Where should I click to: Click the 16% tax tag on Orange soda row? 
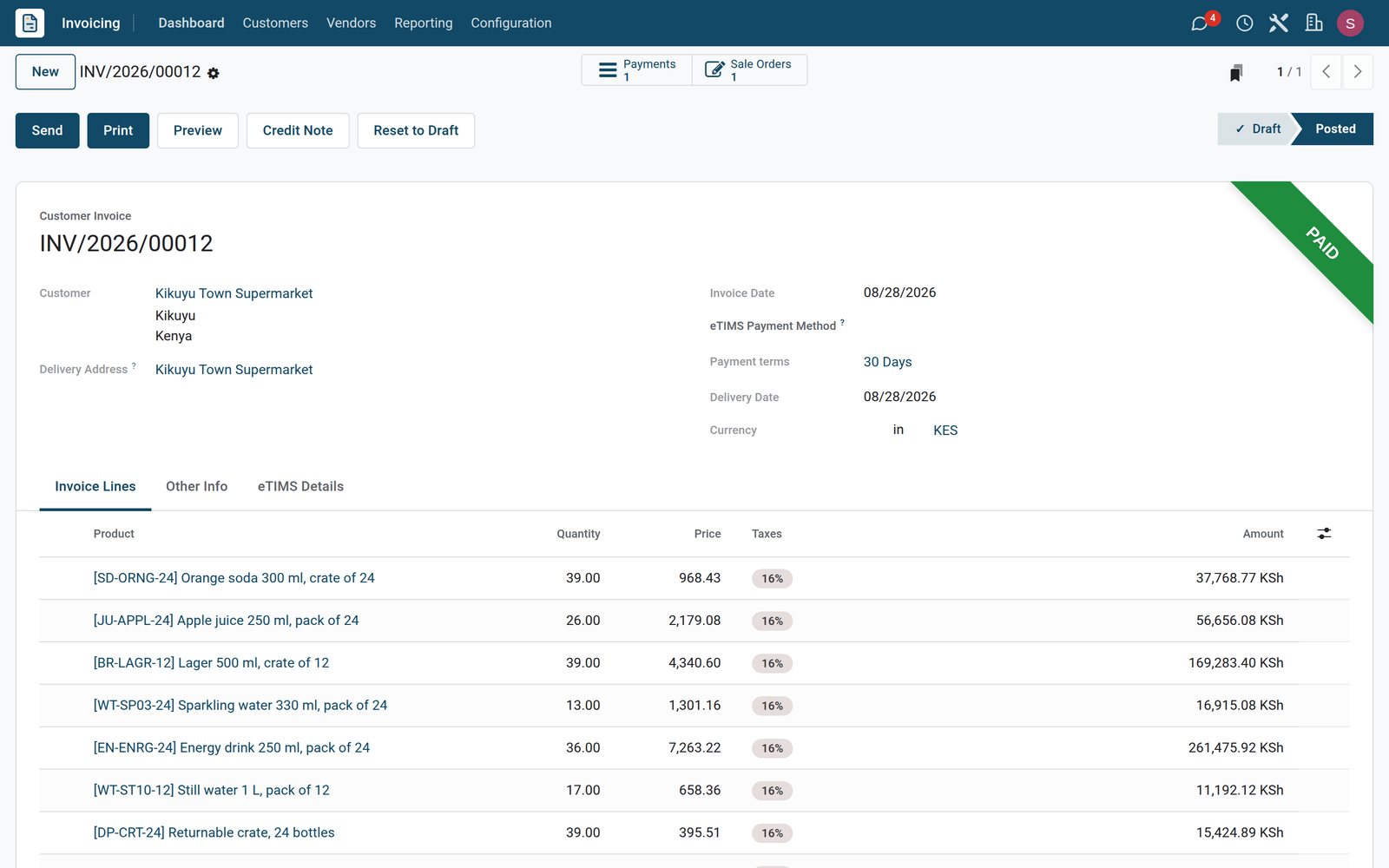coord(773,579)
